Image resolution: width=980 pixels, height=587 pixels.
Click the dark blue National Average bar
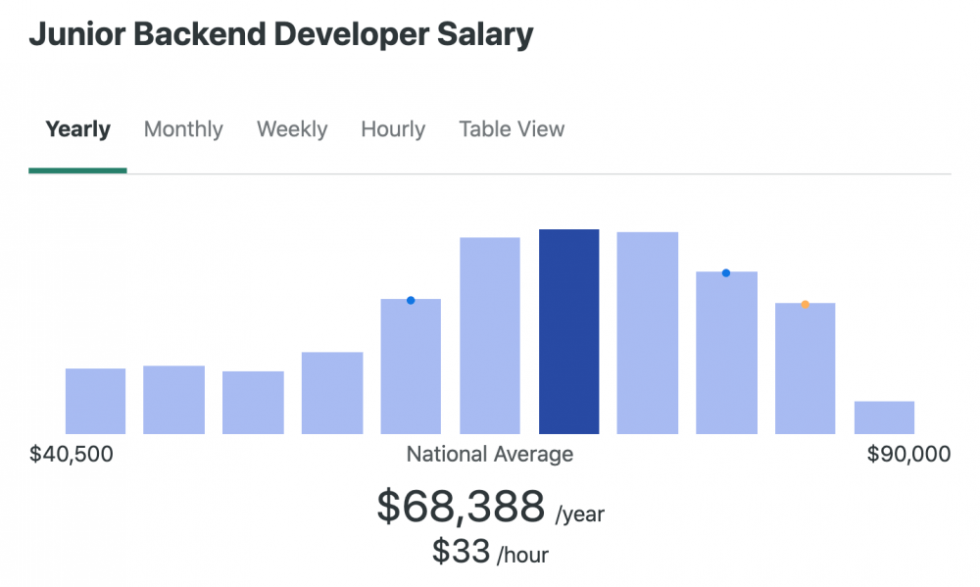(568, 330)
